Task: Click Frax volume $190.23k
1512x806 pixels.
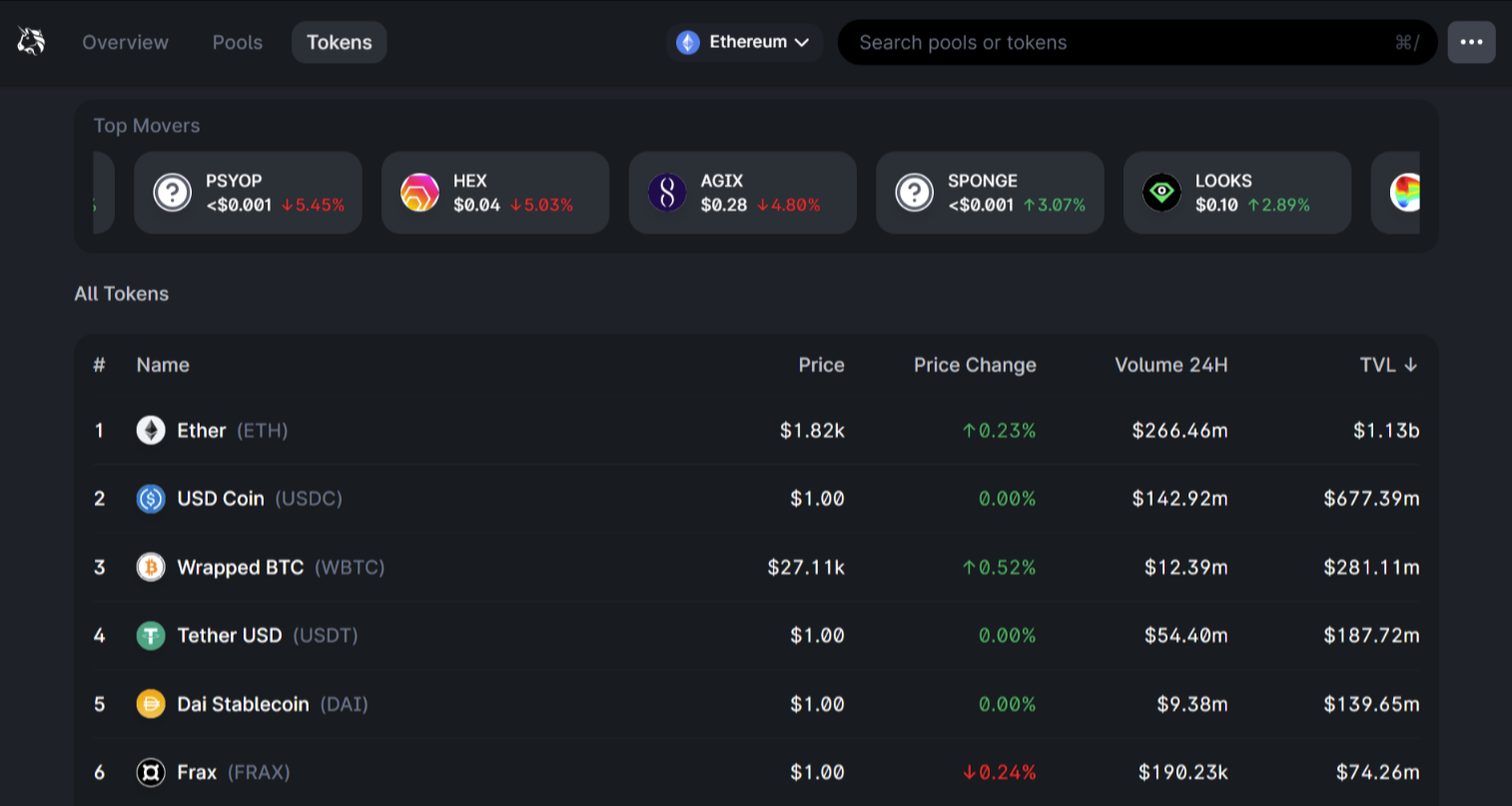Action: coord(1182,772)
